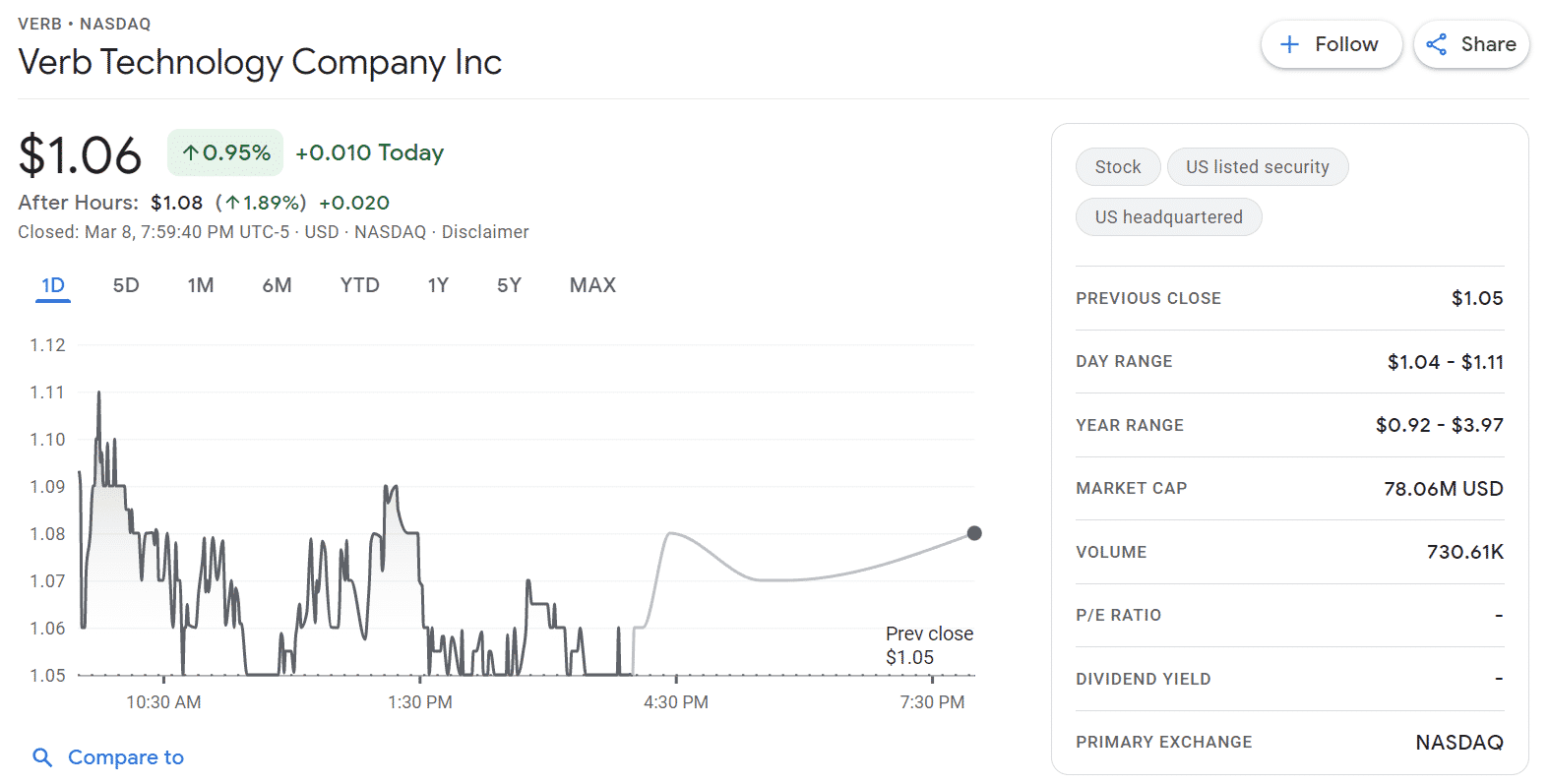Click the 4:30 PM axis label

pyautogui.click(x=676, y=702)
